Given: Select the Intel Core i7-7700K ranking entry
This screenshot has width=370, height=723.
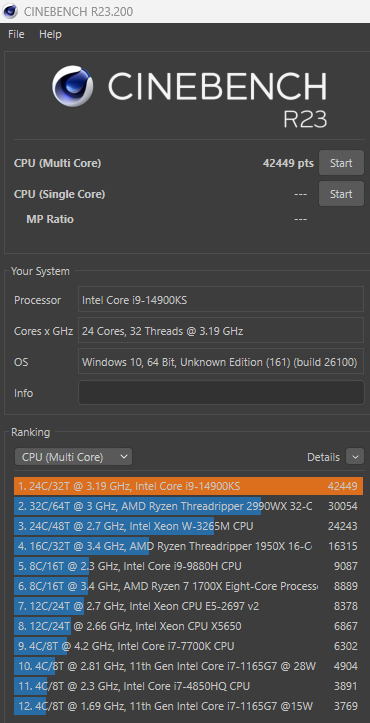Looking at the screenshot, I should point(188,646).
